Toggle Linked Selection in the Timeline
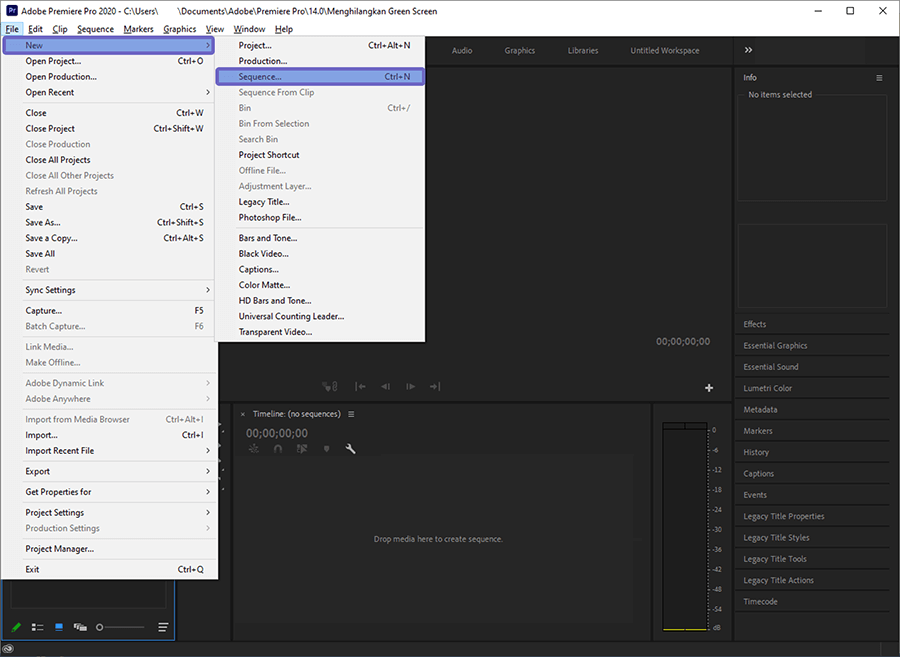The width and height of the screenshot is (900, 657). [x=302, y=449]
